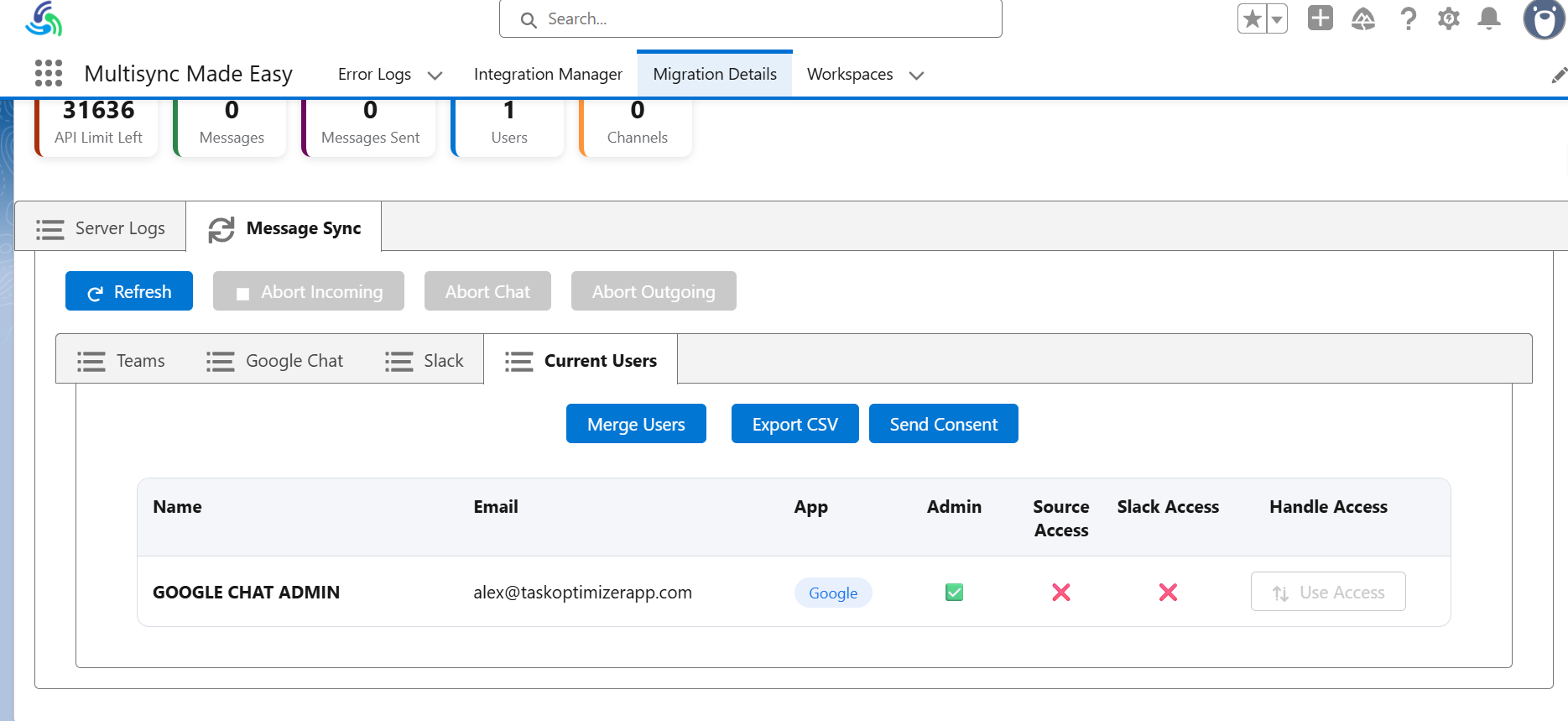
Task: Open the Workspaces nav tab
Action: point(850,74)
